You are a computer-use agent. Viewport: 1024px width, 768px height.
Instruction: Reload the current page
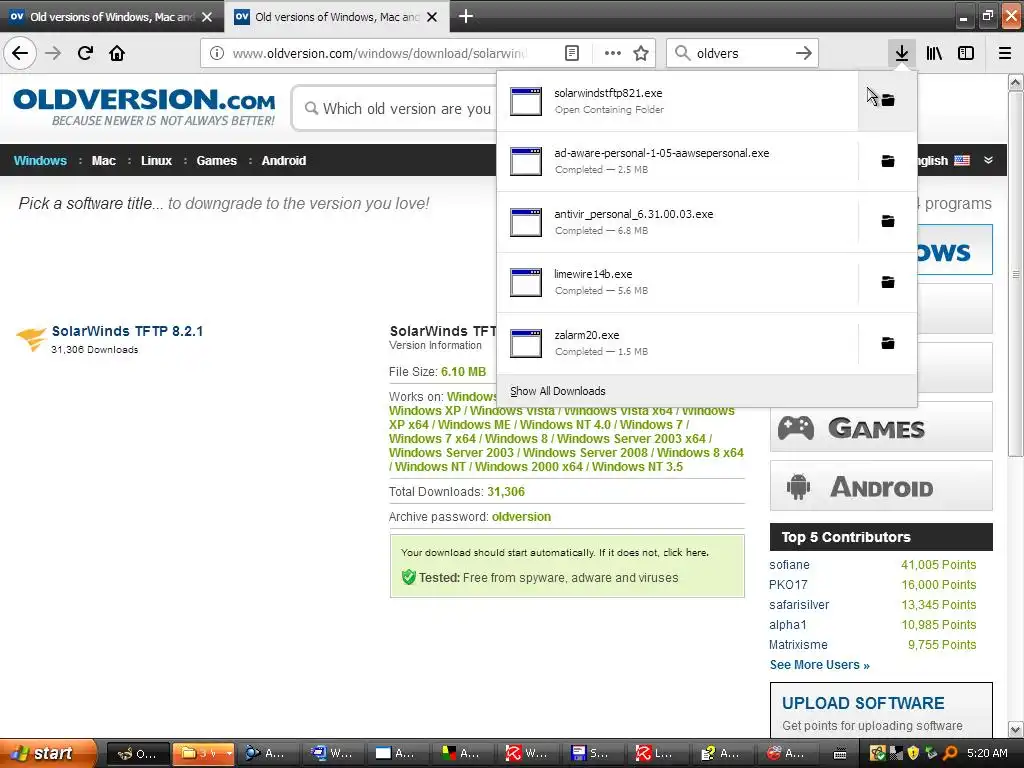click(x=85, y=53)
